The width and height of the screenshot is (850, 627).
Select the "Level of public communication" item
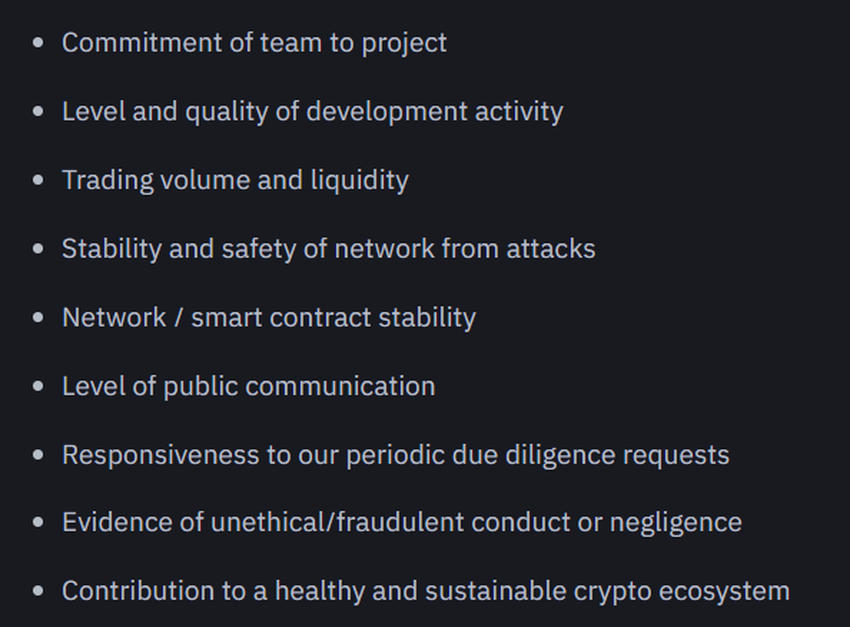(x=248, y=386)
